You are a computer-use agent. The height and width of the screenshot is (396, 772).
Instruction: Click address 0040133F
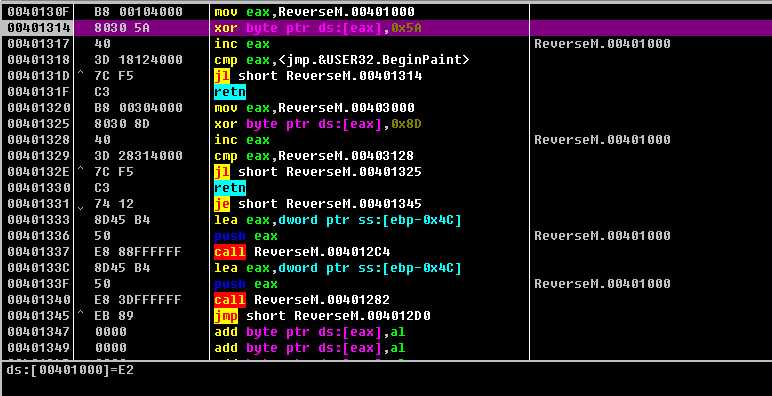click(x=39, y=284)
